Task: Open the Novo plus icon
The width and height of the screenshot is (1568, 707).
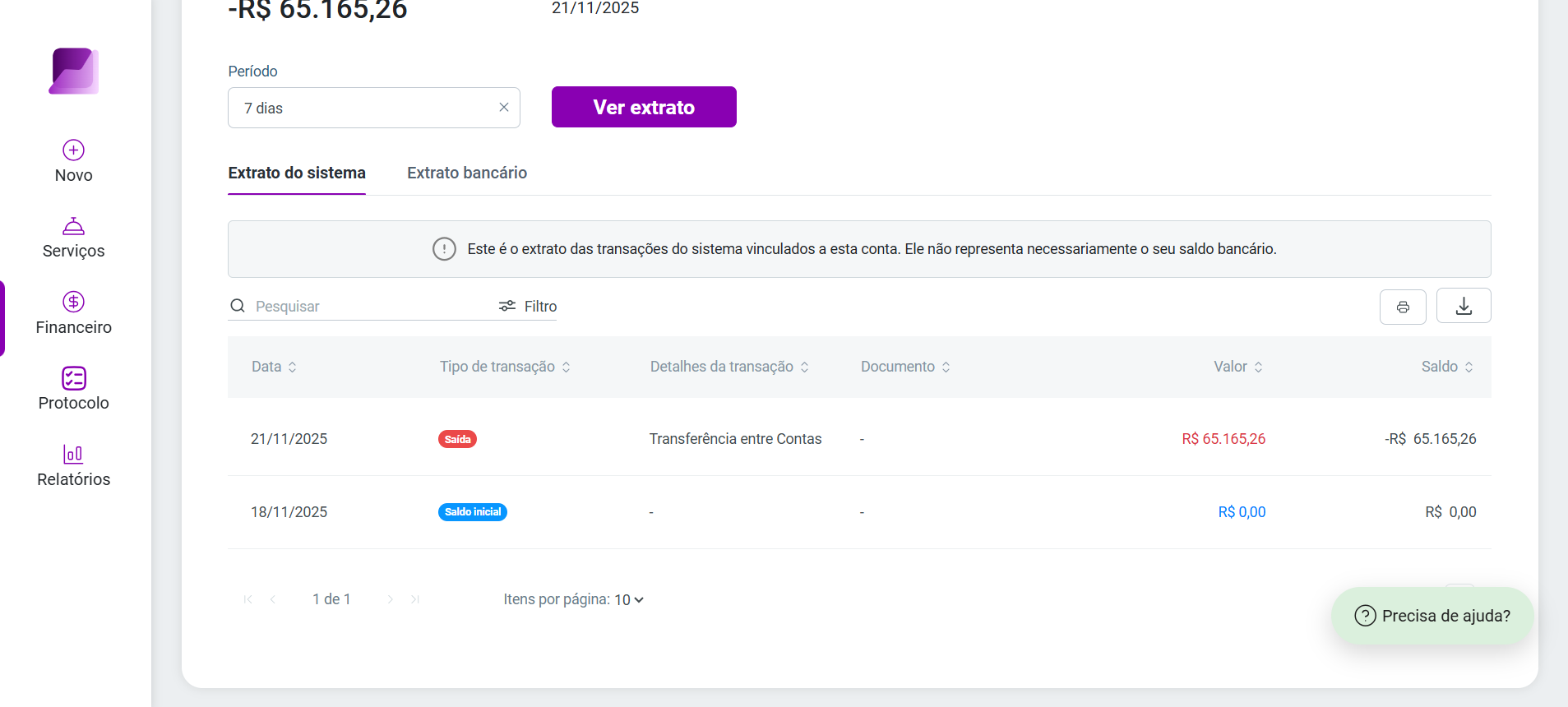Action: (x=74, y=150)
